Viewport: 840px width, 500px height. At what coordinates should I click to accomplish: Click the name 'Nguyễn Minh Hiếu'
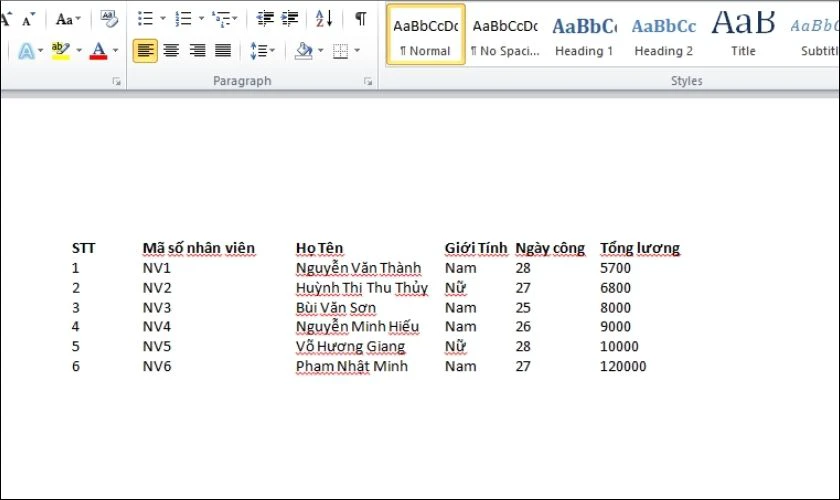click(x=357, y=327)
